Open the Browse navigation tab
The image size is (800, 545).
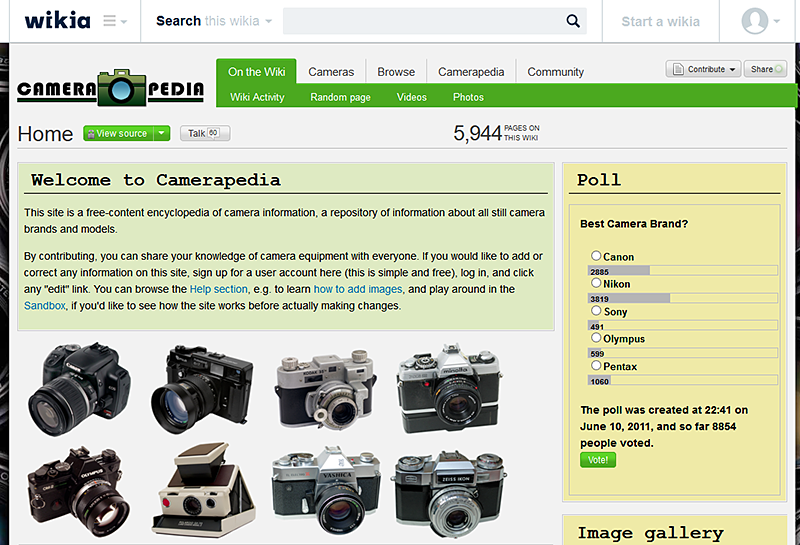click(x=396, y=72)
